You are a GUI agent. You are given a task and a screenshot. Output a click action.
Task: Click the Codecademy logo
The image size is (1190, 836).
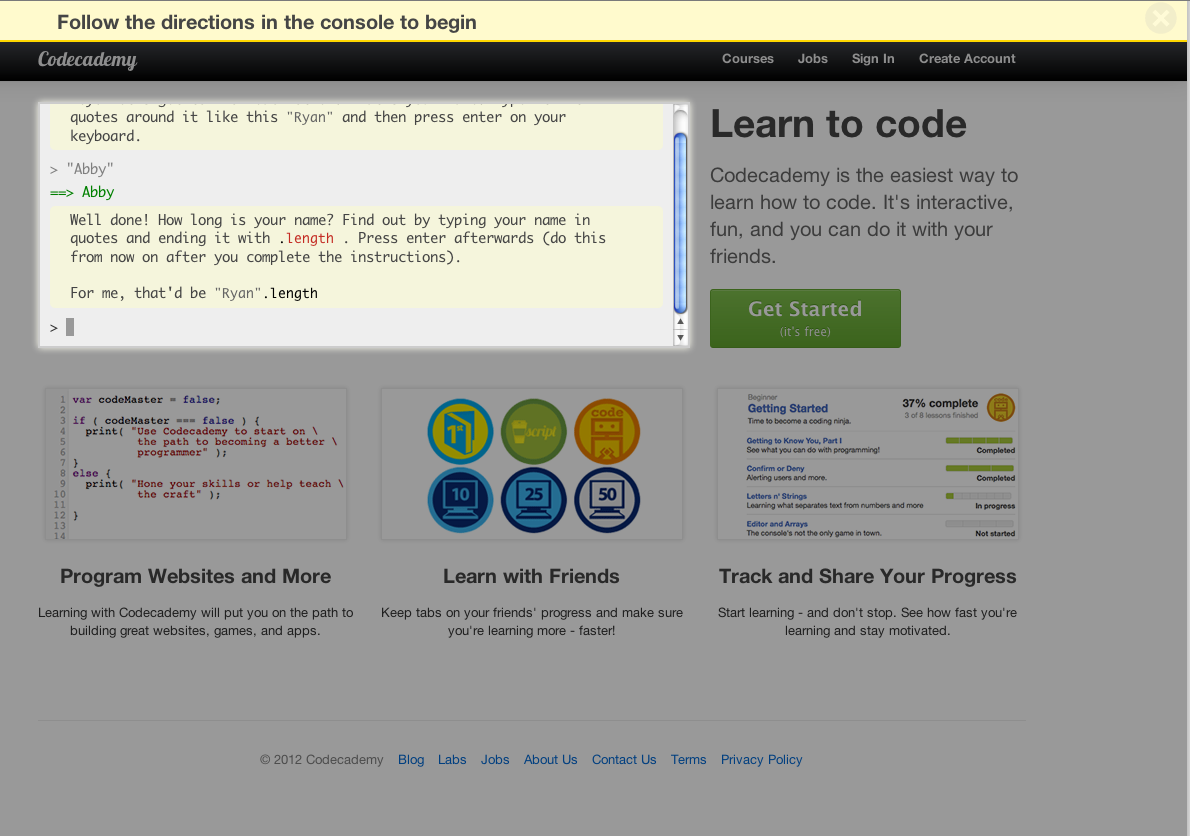click(x=87, y=60)
